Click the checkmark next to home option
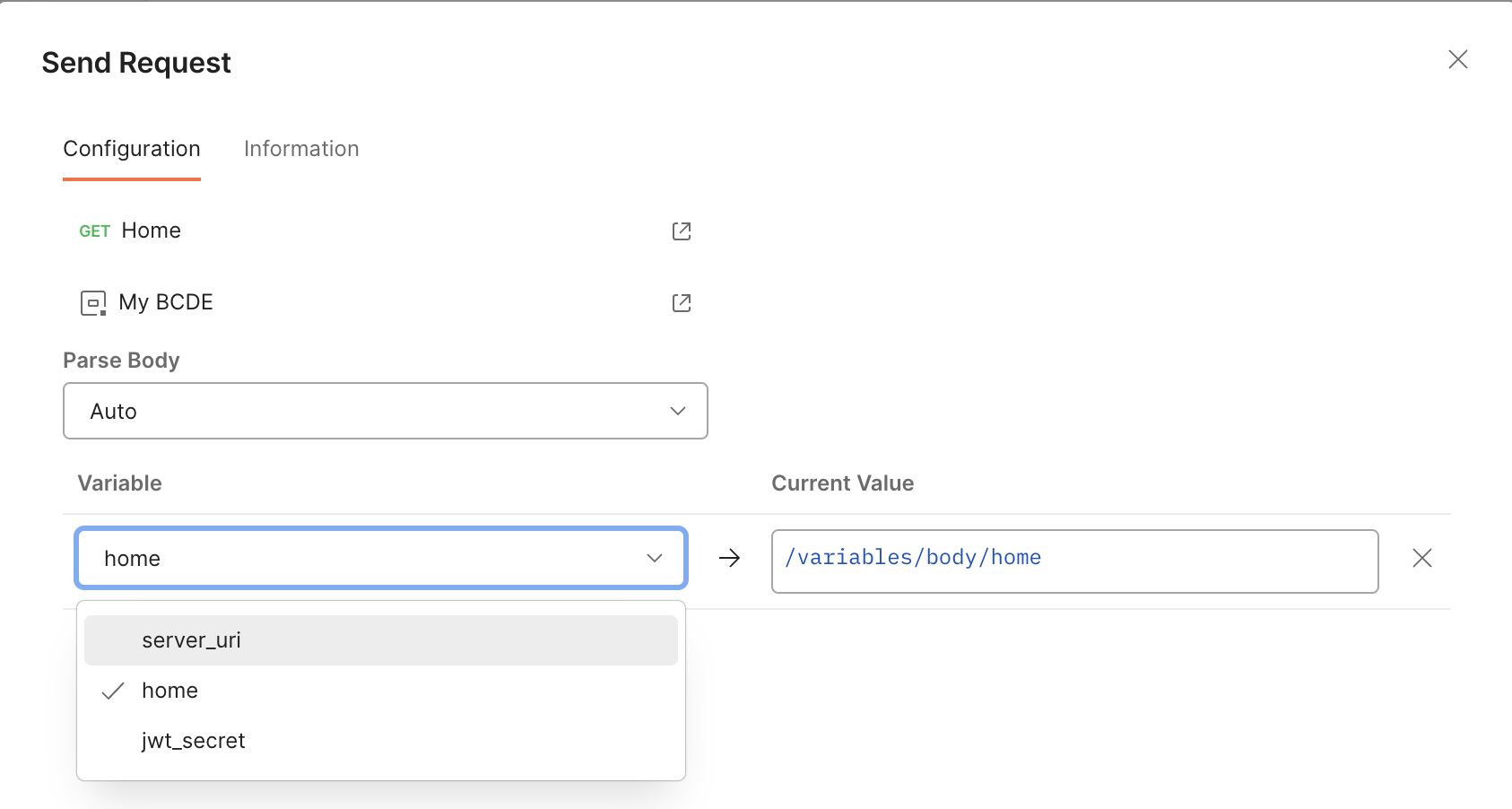The image size is (1512, 809). 113,691
